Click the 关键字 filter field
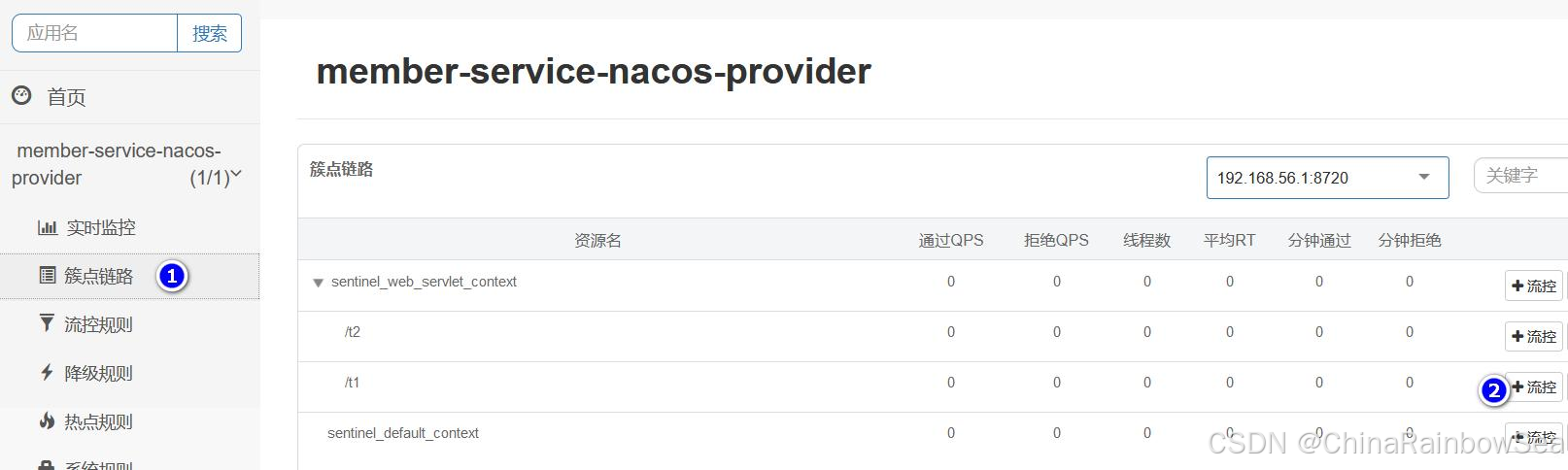 pos(1521,176)
